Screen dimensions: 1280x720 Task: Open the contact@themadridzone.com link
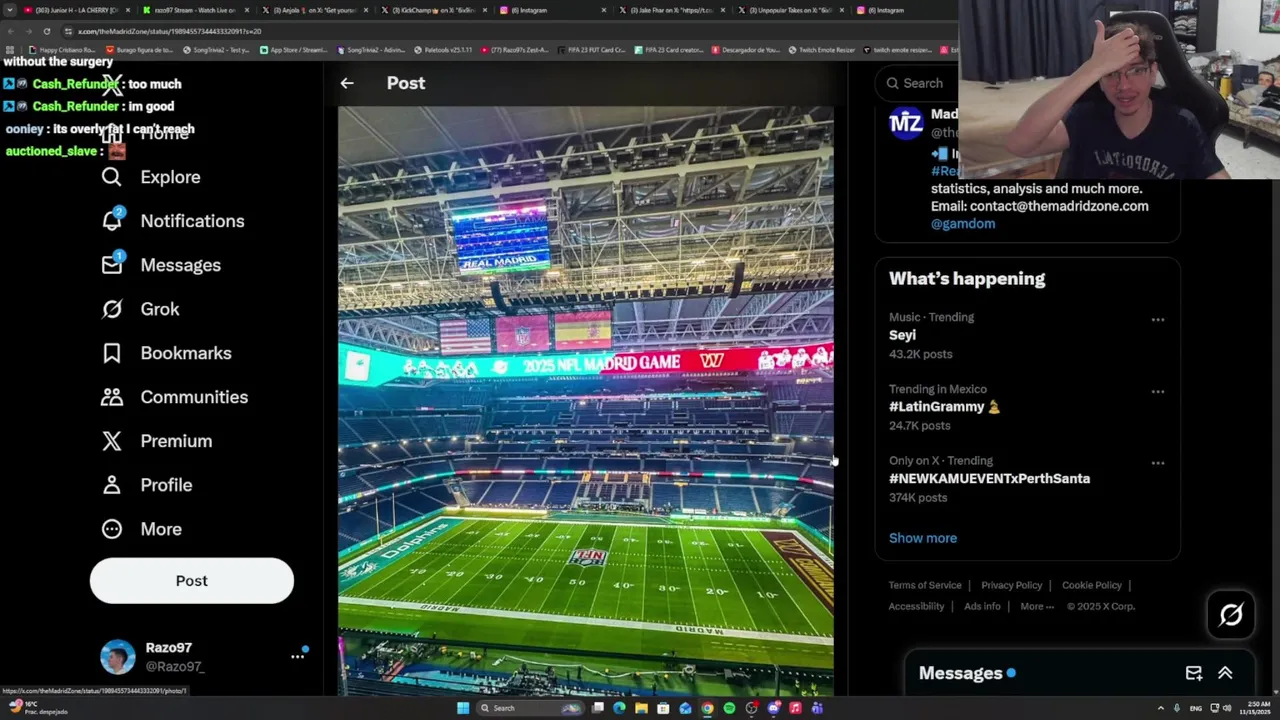point(1059,206)
